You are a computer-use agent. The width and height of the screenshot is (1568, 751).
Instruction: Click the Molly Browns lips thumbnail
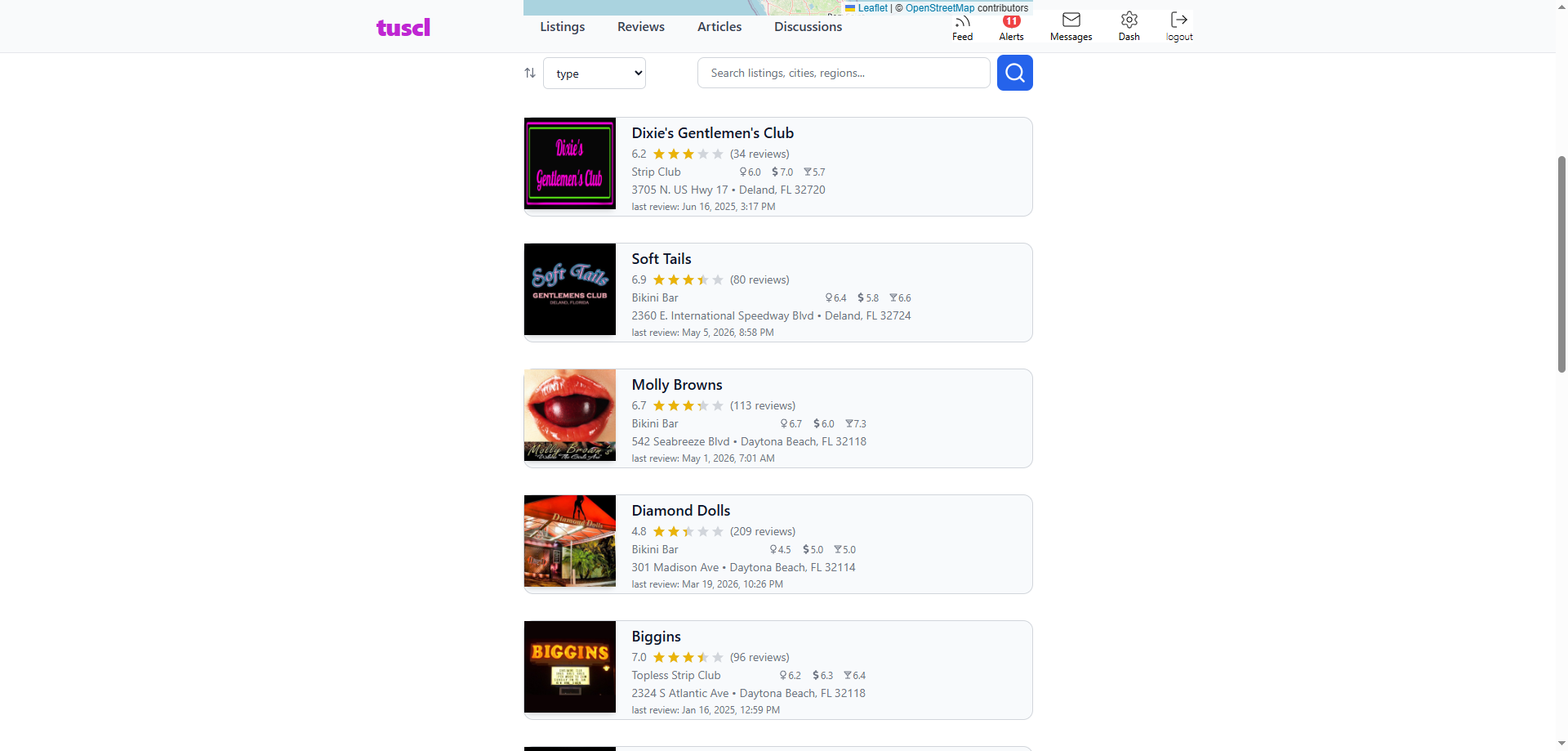(x=570, y=415)
